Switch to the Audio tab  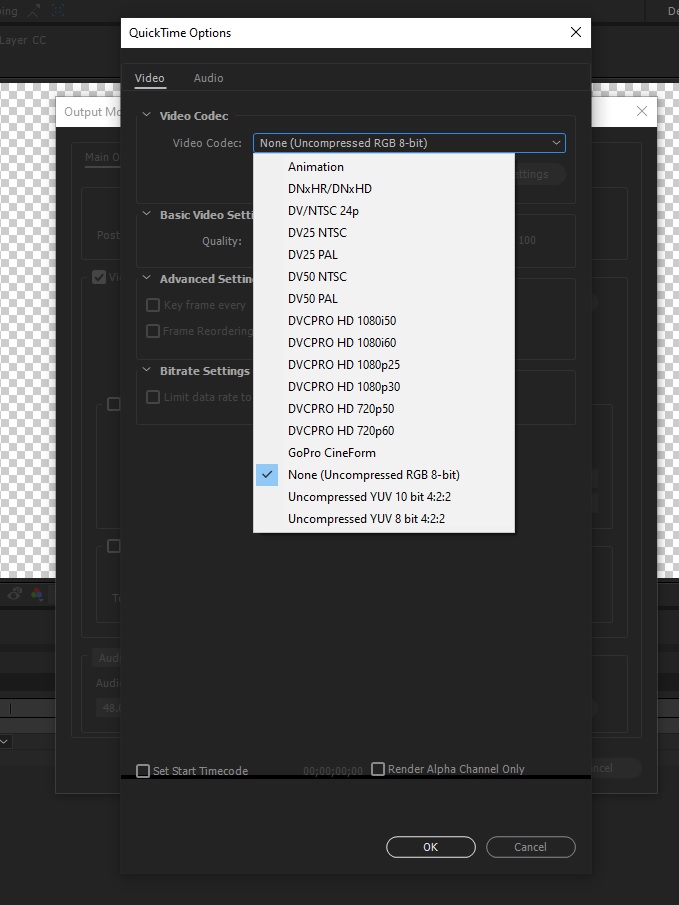click(x=208, y=78)
